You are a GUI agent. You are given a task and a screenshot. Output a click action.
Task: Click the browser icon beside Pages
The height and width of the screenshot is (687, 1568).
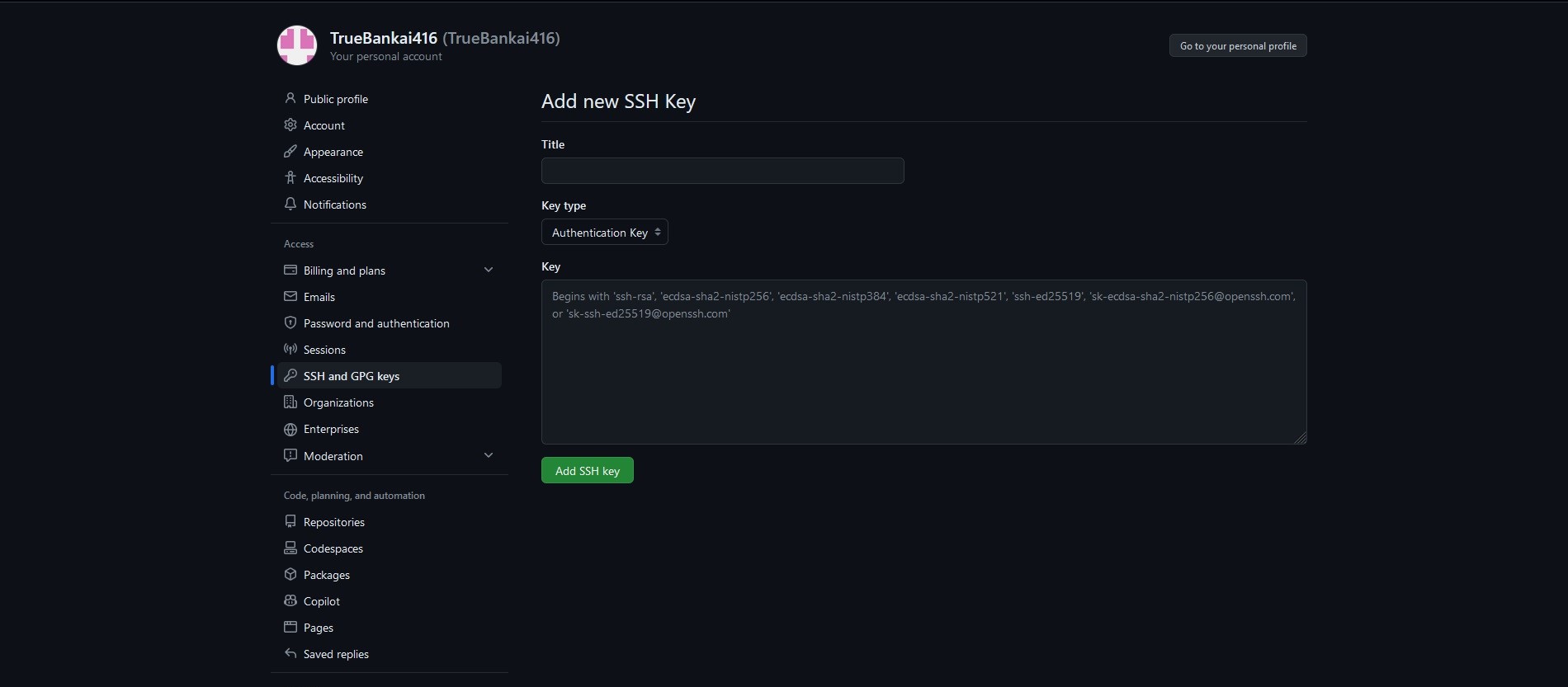pyautogui.click(x=290, y=627)
